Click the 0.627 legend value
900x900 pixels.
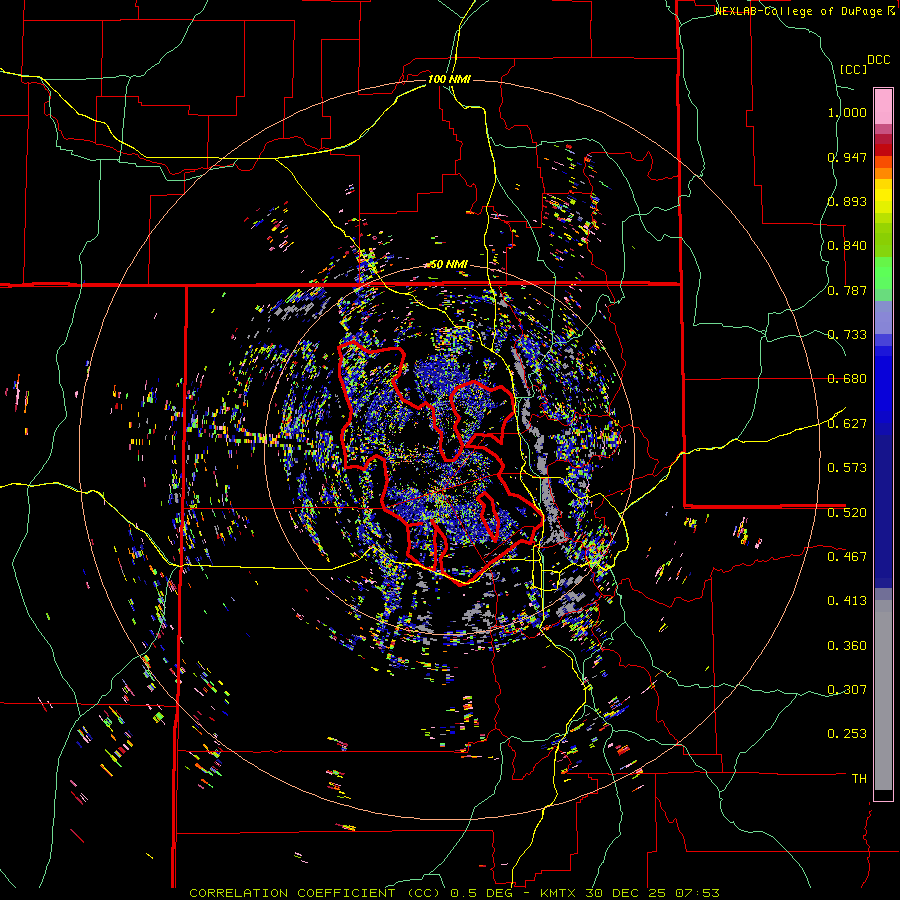point(847,423)
